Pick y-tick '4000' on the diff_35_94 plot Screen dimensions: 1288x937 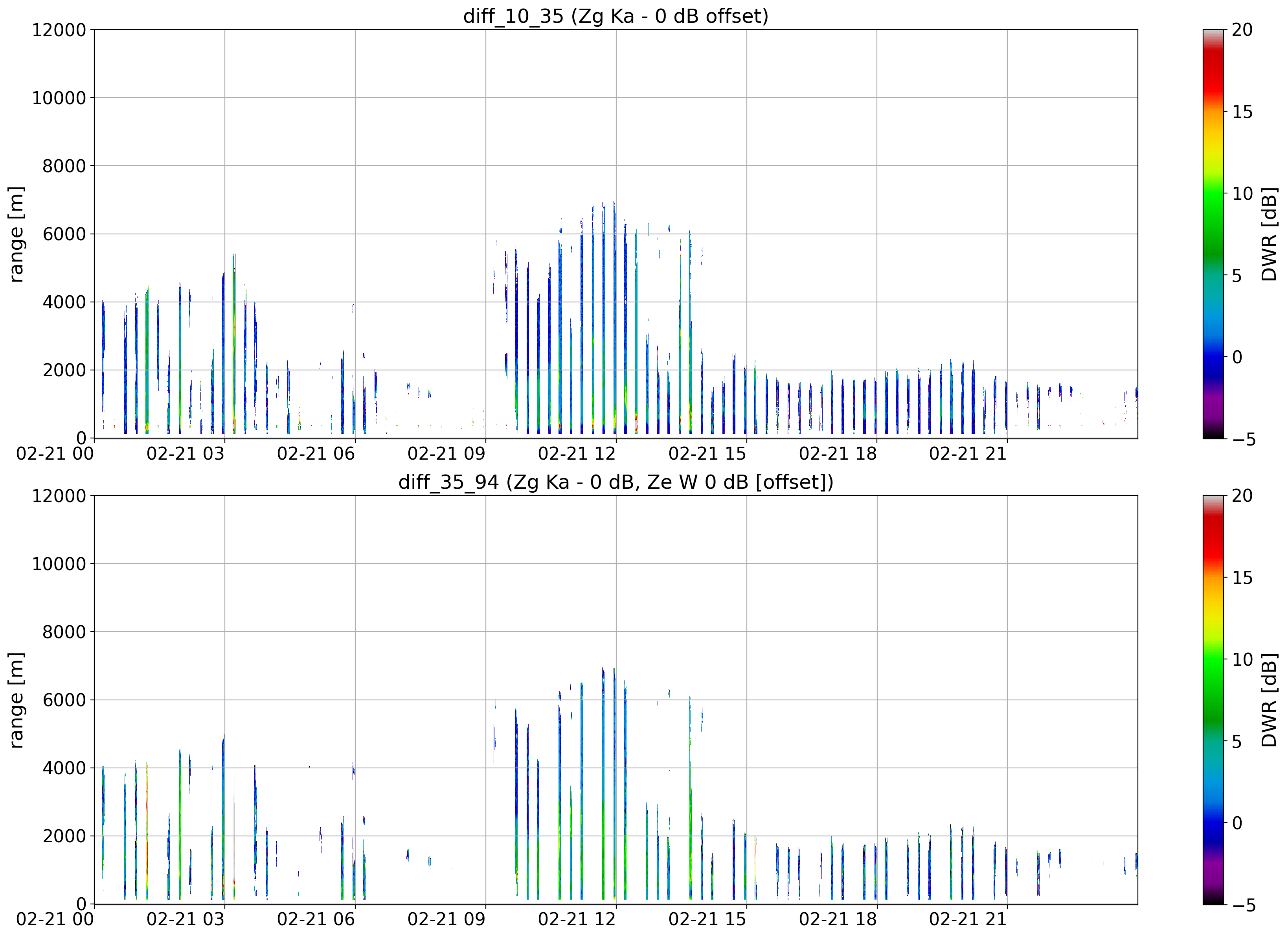coord(64,768)
